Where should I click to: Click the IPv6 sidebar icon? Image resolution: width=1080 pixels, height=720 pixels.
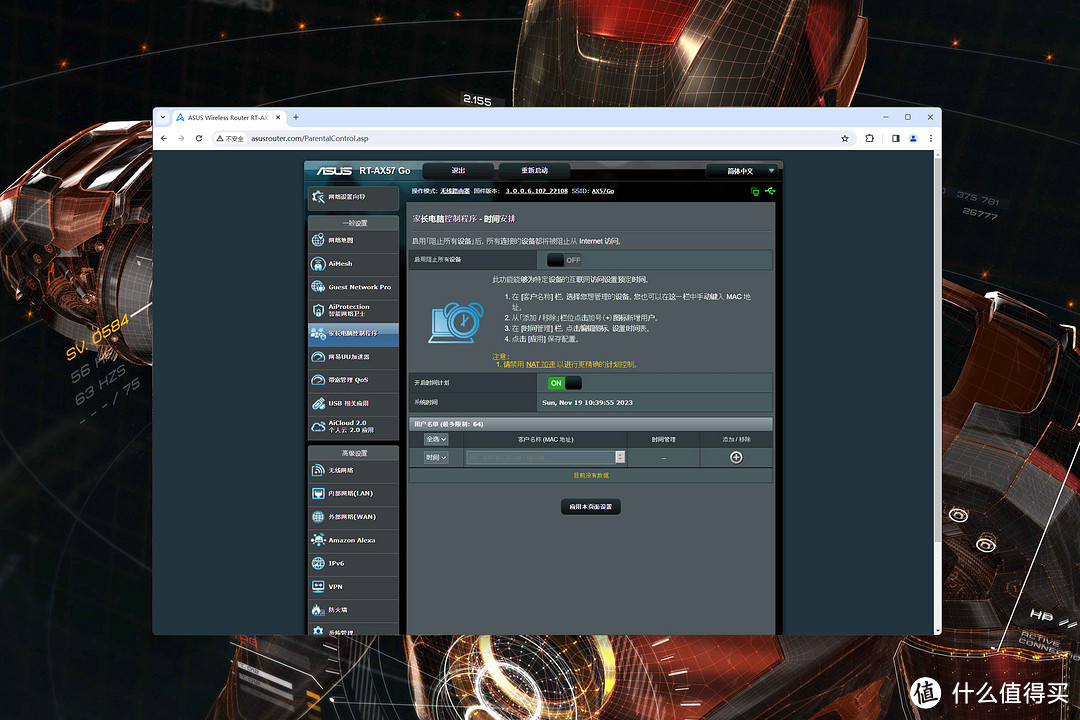click(318, 564)
